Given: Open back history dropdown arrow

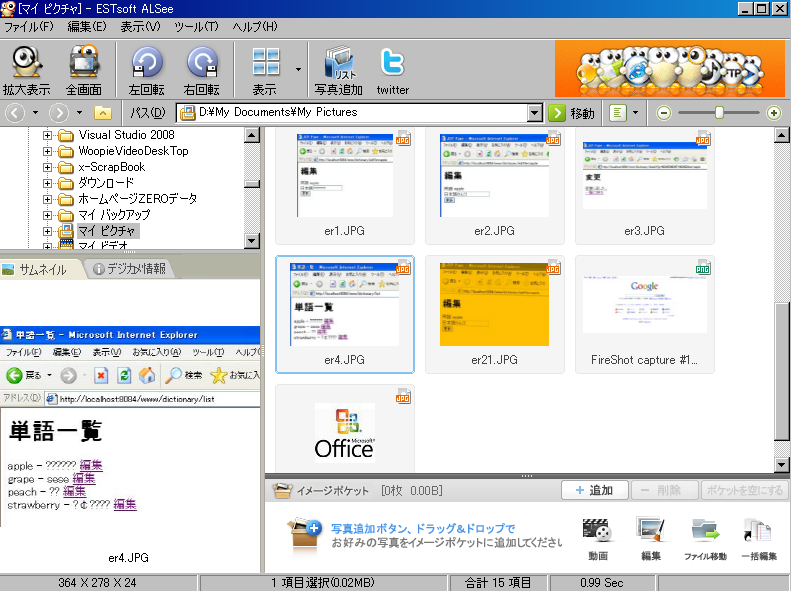Looking at the screenshot, I should pos(35,112).
